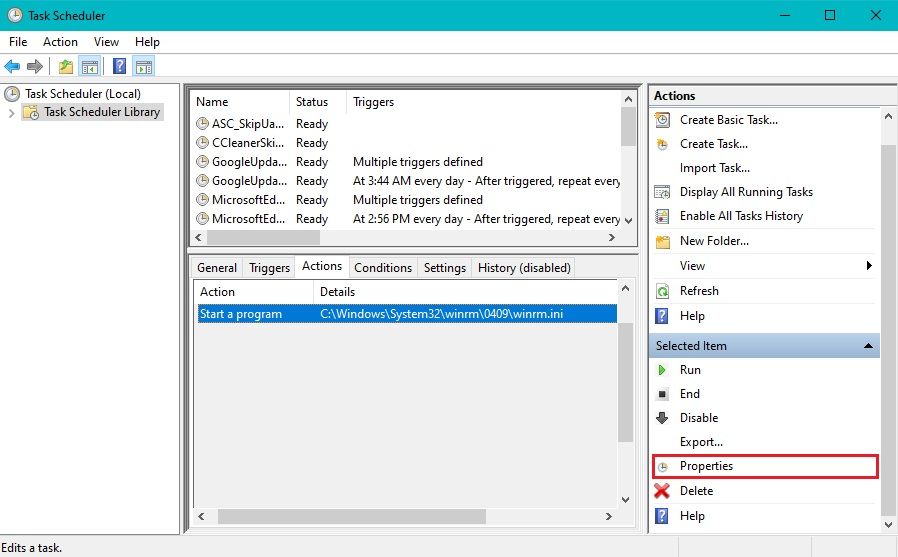Click the Forward arrow toolbar icon

click(35, 67)
